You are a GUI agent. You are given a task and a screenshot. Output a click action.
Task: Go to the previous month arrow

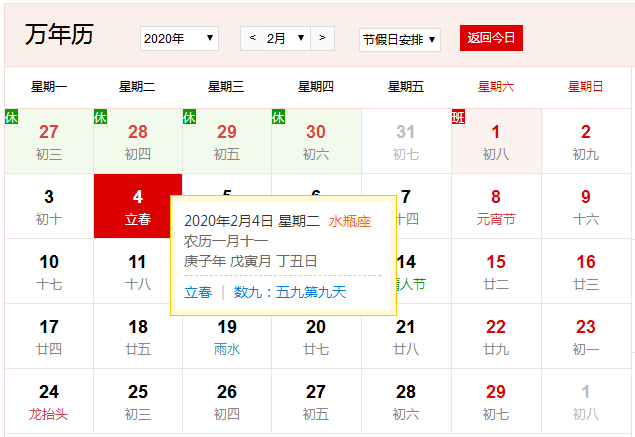(x=252, y=38)
